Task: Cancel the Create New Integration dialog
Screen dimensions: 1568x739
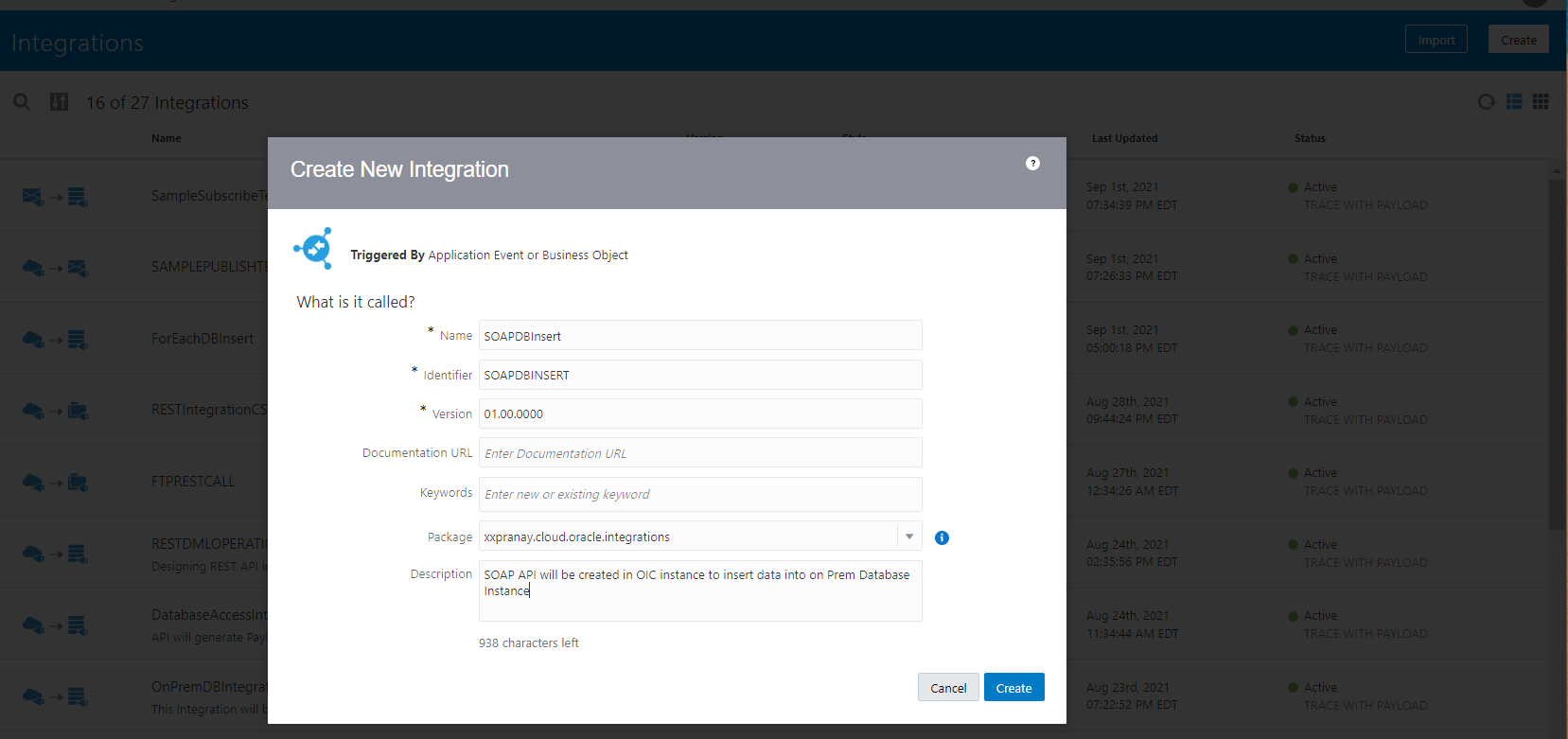Action: coord(948,688)
